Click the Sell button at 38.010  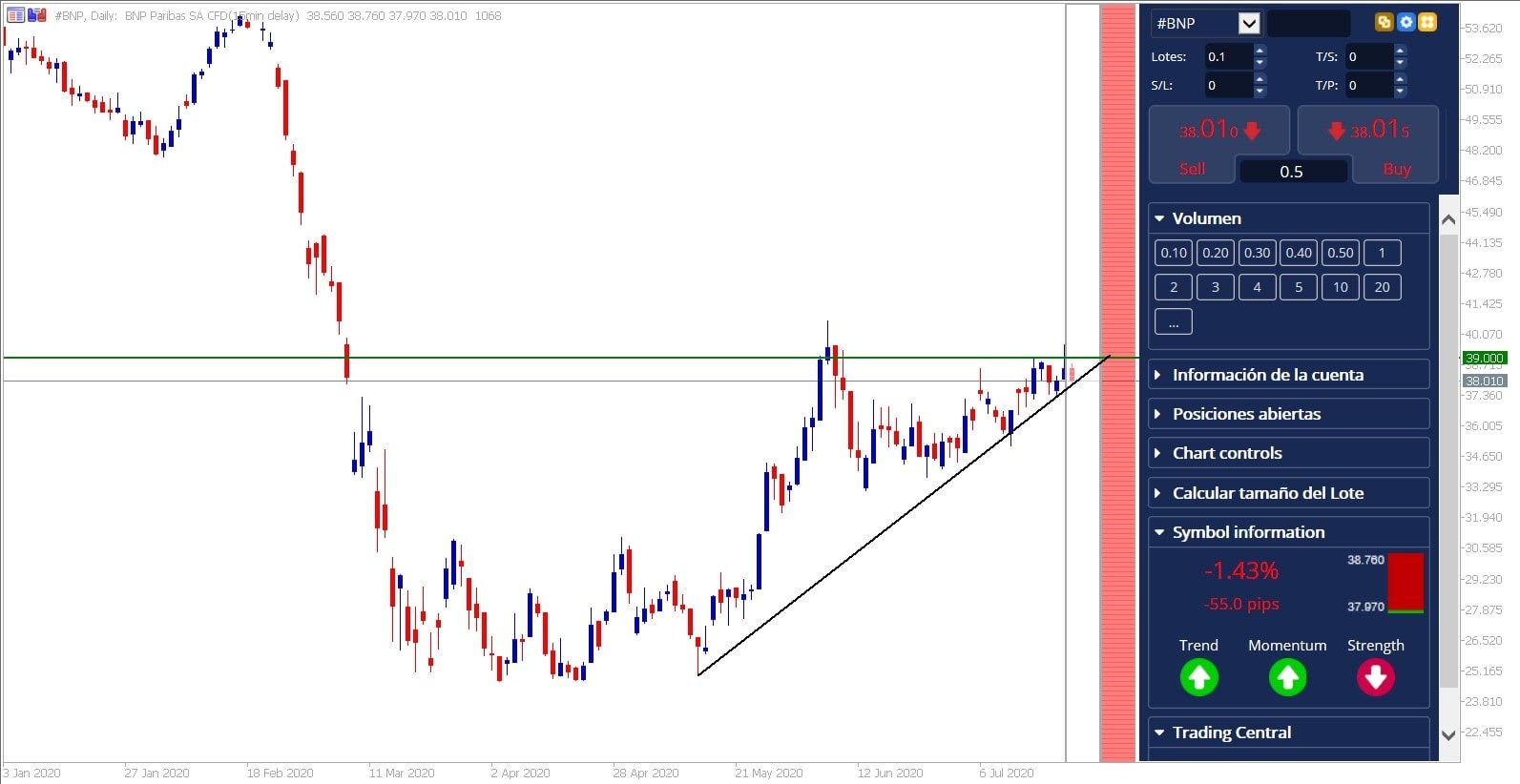coord(1218,144)
